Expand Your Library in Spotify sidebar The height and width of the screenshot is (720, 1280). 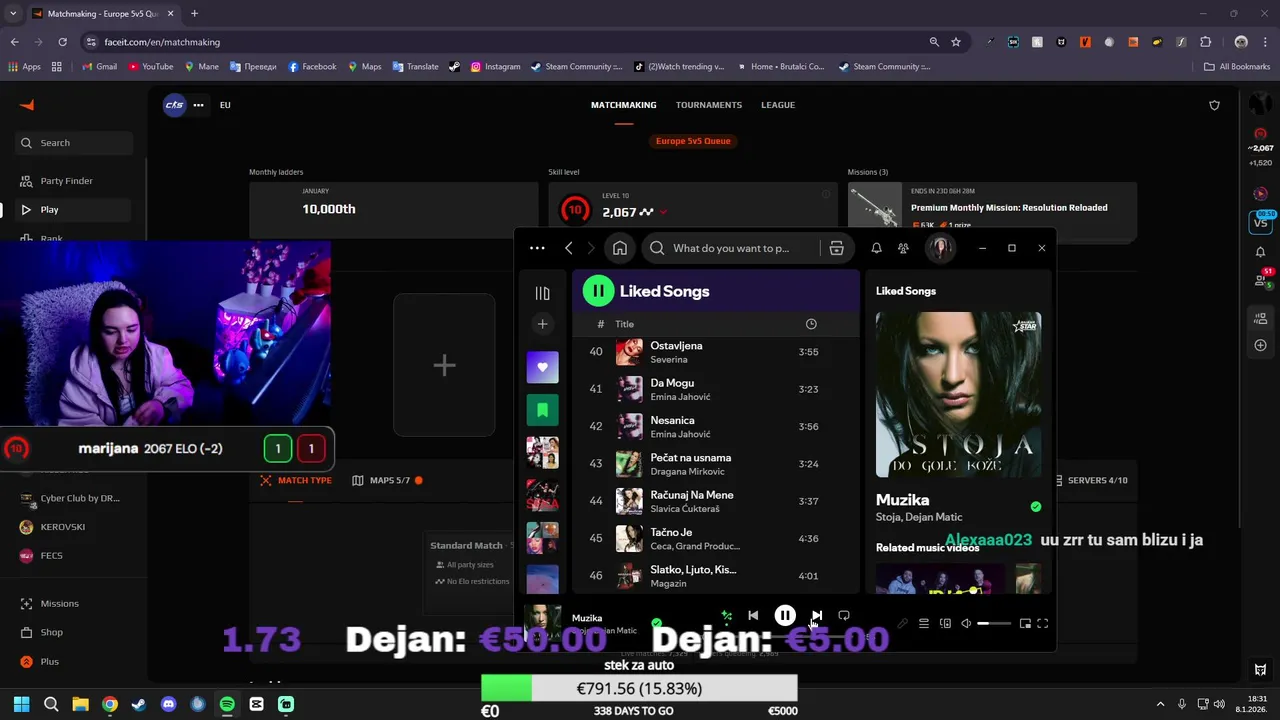pos(542,293)
